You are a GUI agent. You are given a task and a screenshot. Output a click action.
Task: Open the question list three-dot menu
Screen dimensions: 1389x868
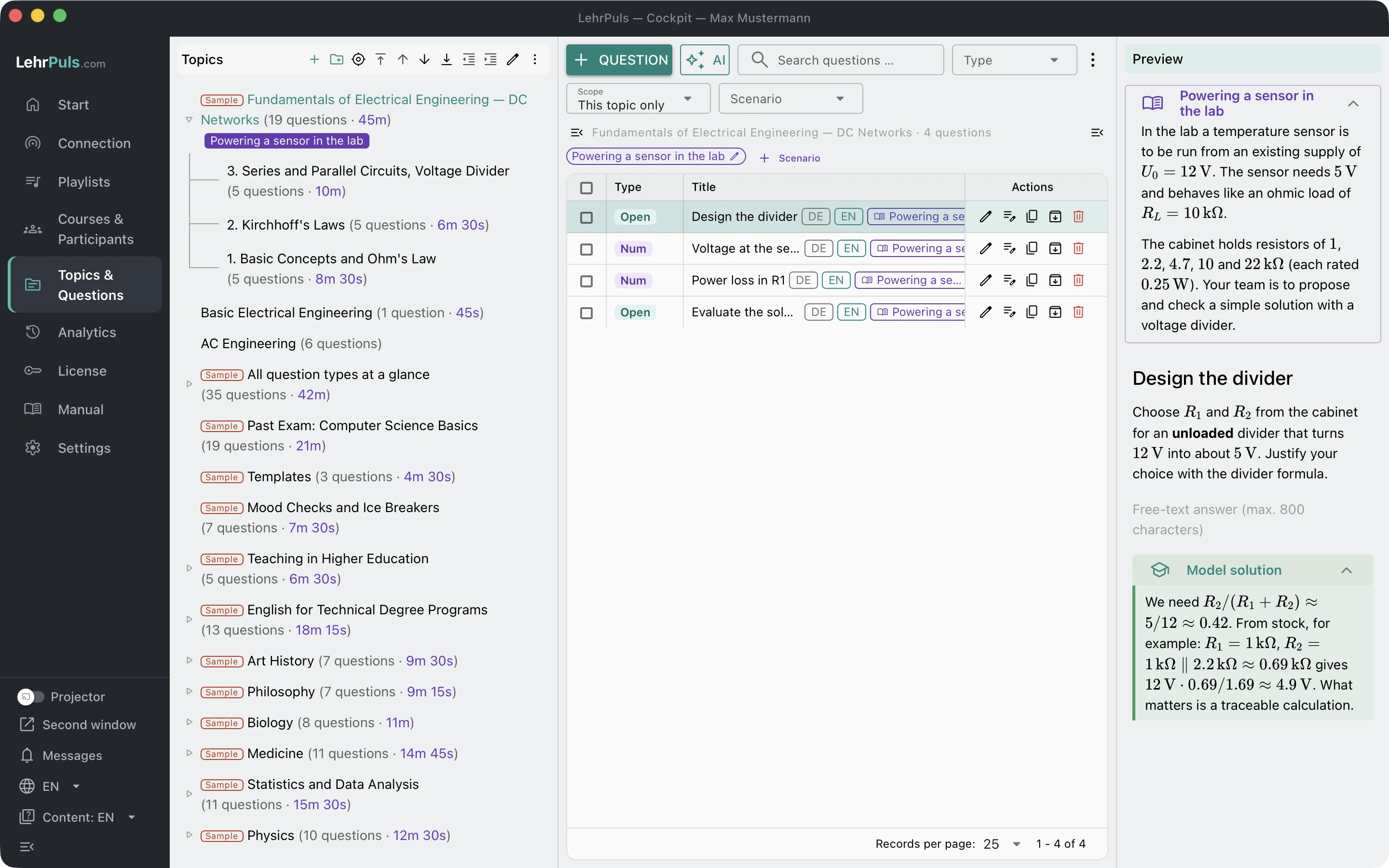pyautogui.click(x=1093, y=60)
